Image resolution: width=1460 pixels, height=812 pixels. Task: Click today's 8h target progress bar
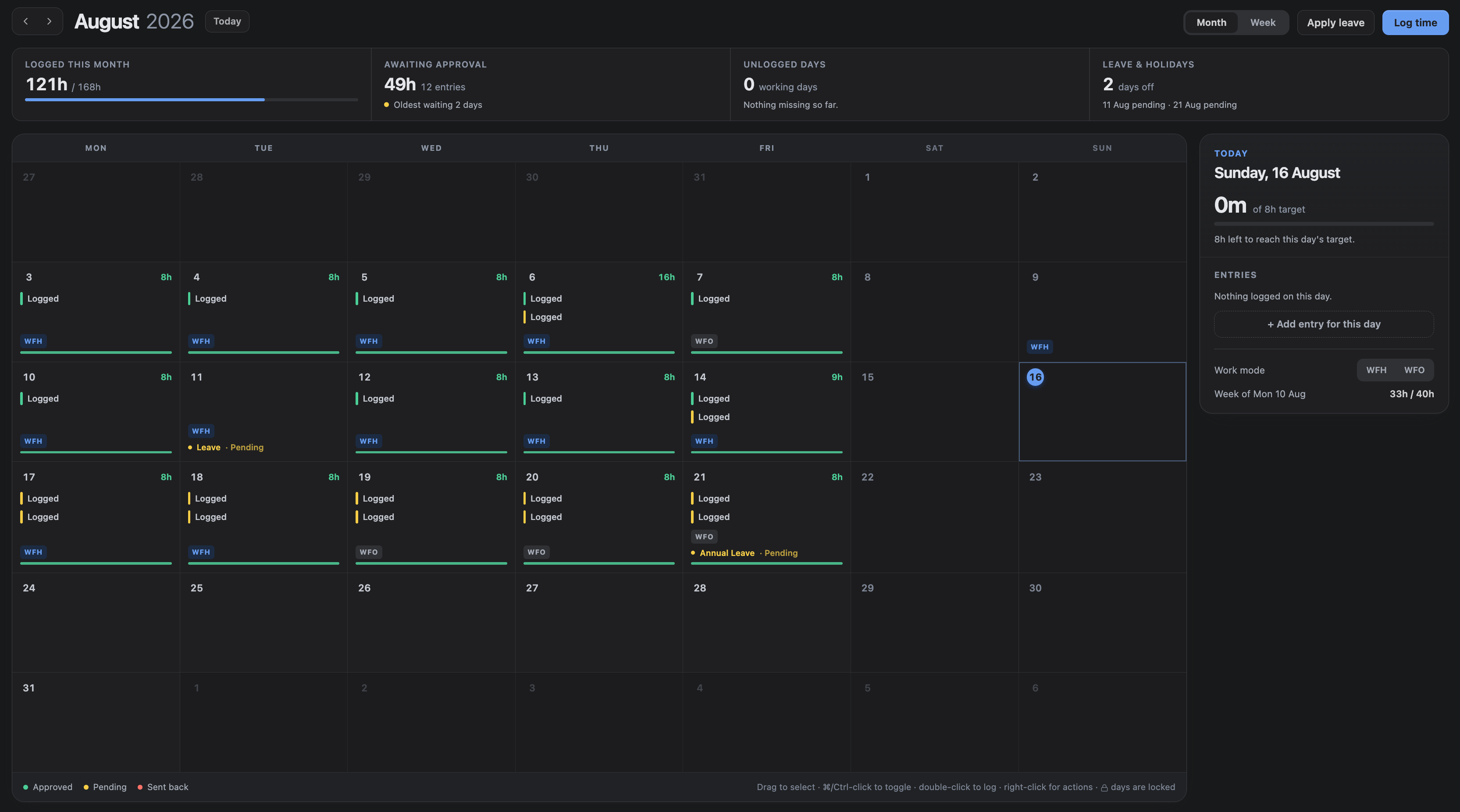(1323, 224)
